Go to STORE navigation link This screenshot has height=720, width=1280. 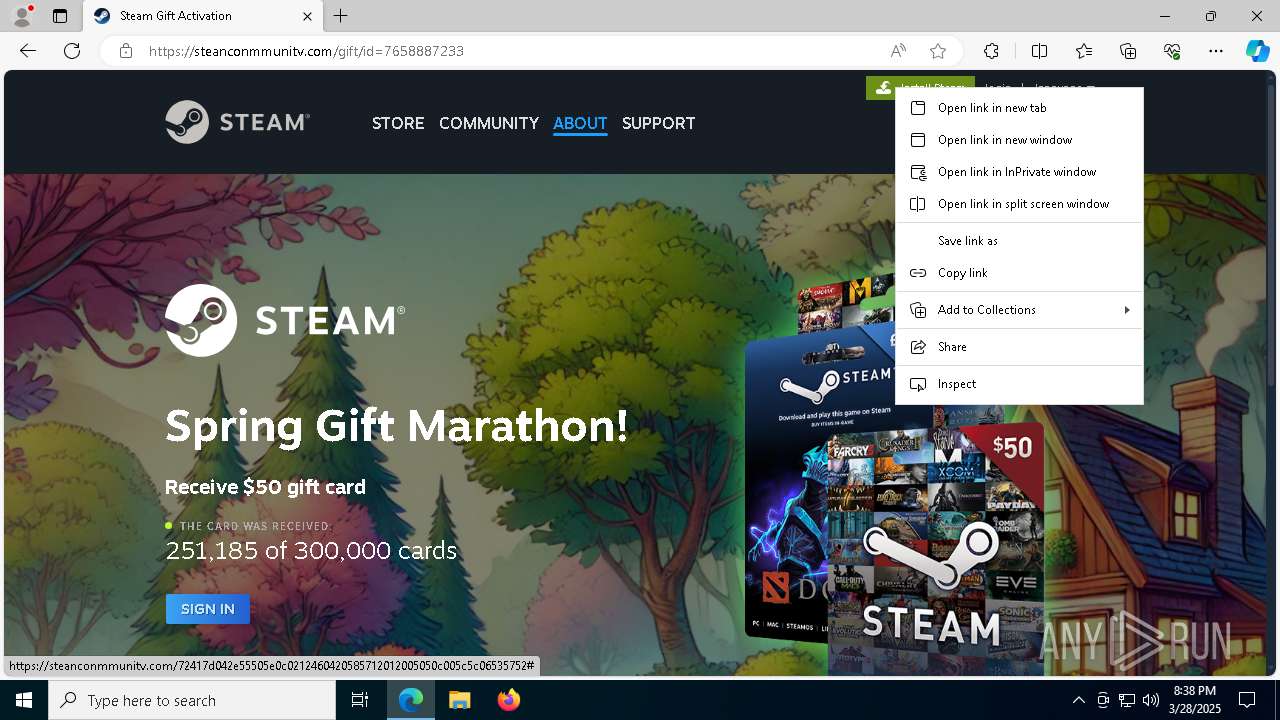[398, 123]
